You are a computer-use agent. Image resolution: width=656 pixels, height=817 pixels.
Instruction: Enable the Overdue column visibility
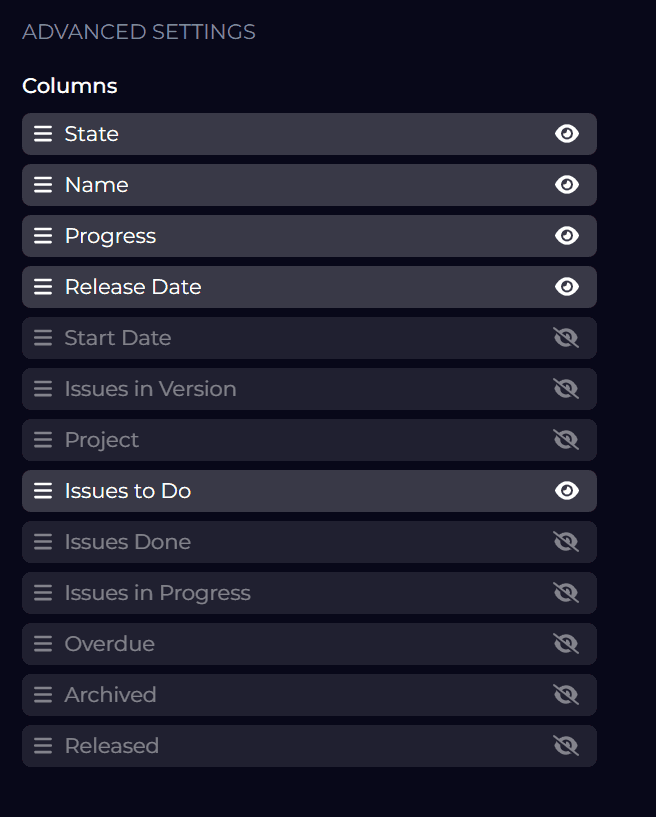coord(566,644)
